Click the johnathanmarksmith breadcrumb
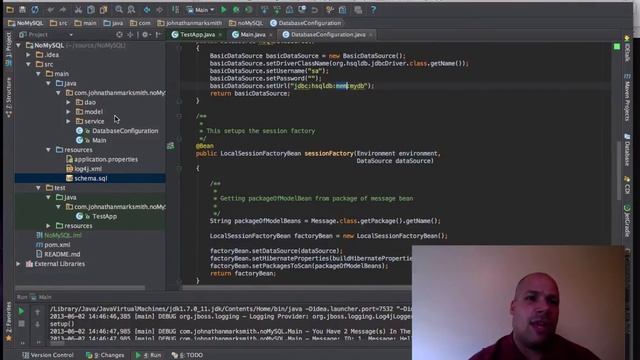Screen dimensions: 640x360 tap(190, 23)
